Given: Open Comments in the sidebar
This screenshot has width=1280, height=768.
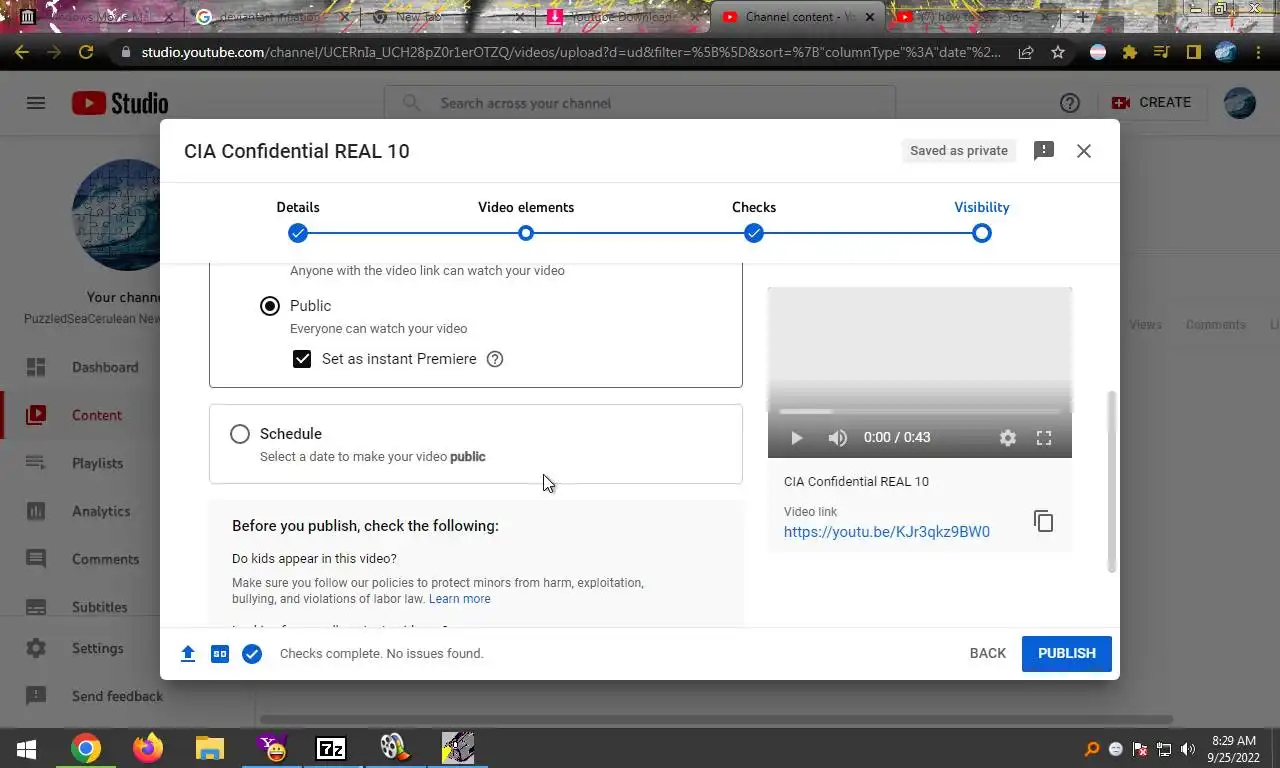Looking at the screenshot, I should 105,559.
